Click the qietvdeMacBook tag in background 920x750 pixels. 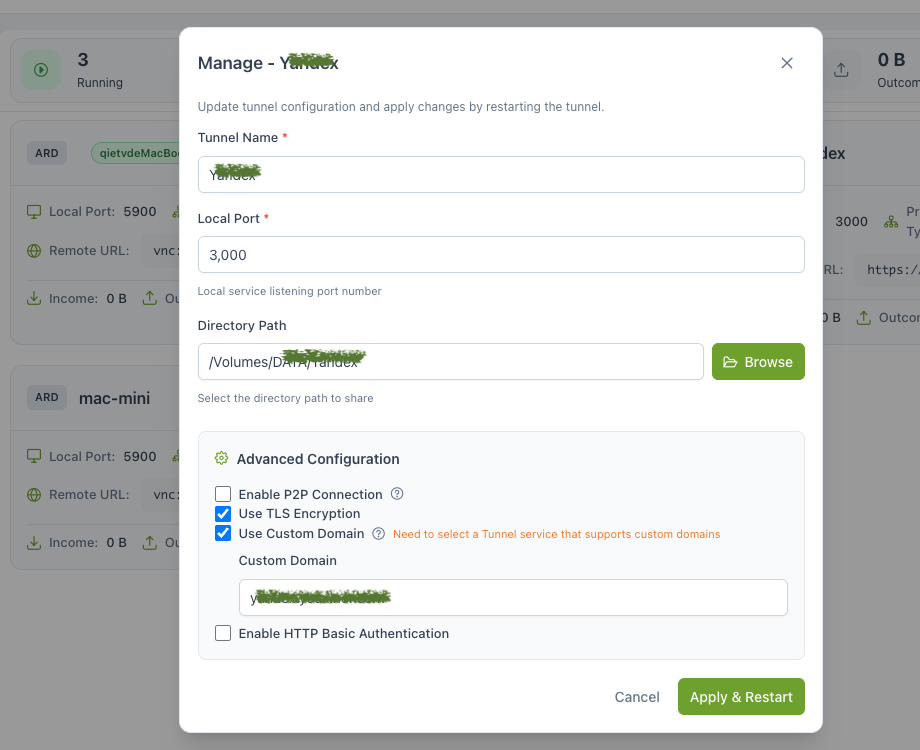point(138,153)
